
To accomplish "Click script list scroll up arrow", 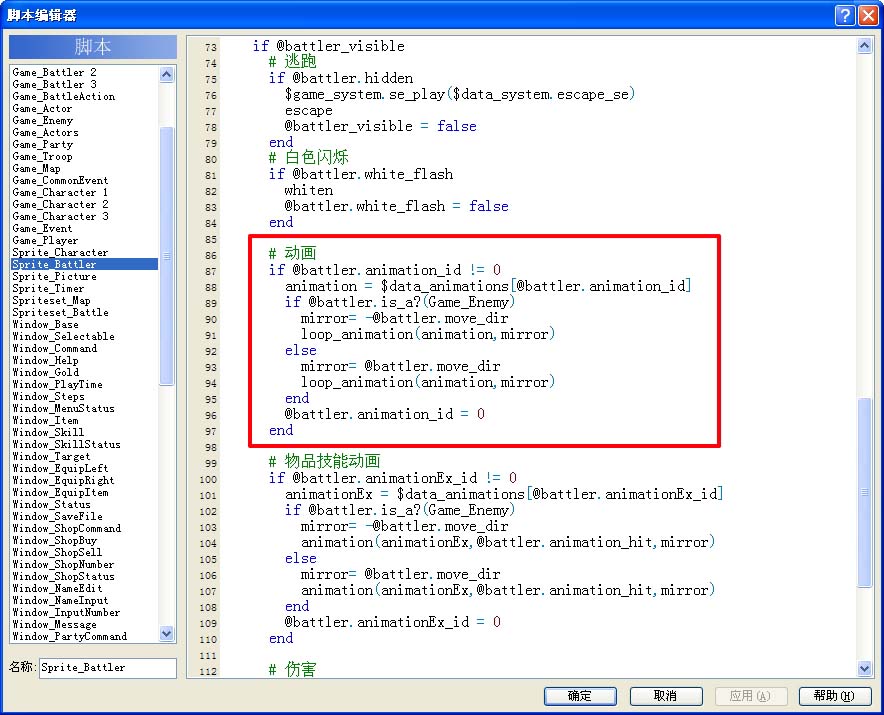I will 166,74.
